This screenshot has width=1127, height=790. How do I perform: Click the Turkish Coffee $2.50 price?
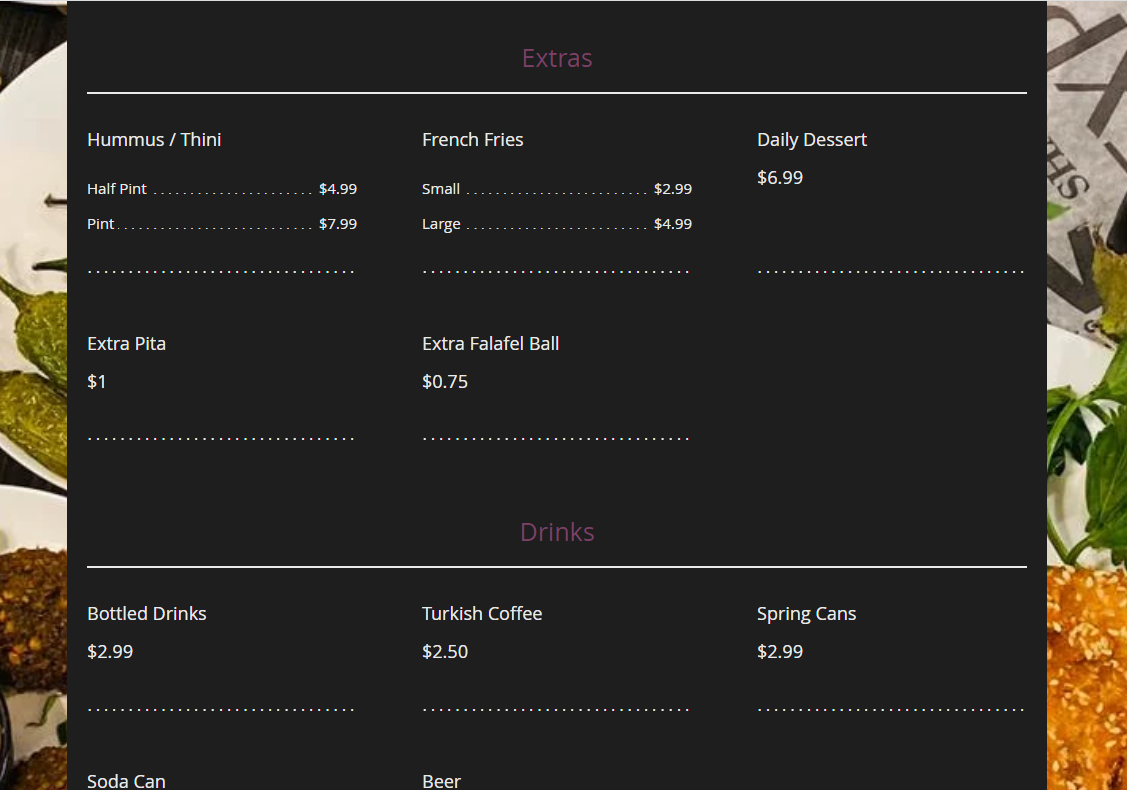tap(445, 652)
